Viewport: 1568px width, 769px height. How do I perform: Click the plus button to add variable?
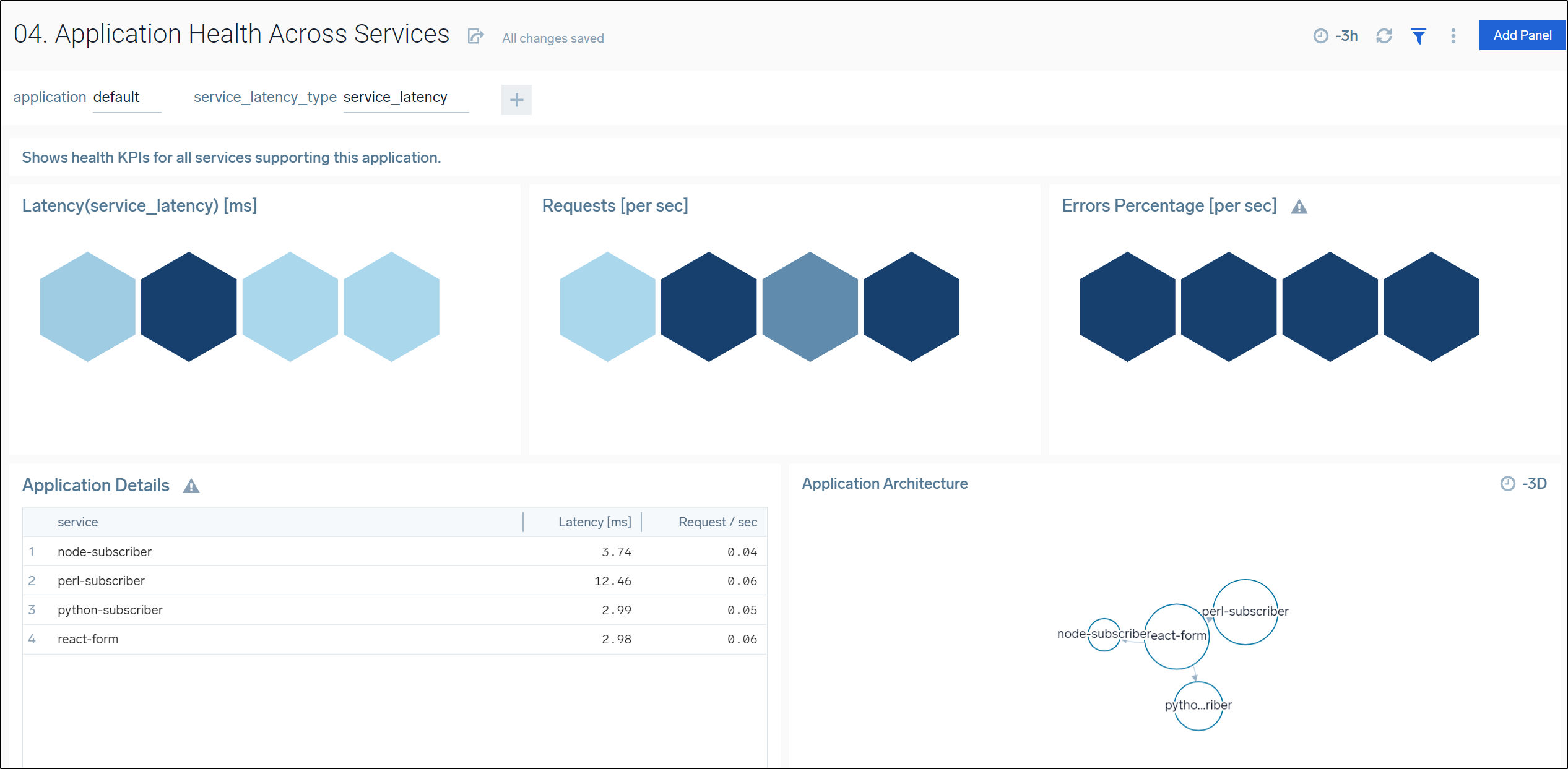(x=516, y=100)
